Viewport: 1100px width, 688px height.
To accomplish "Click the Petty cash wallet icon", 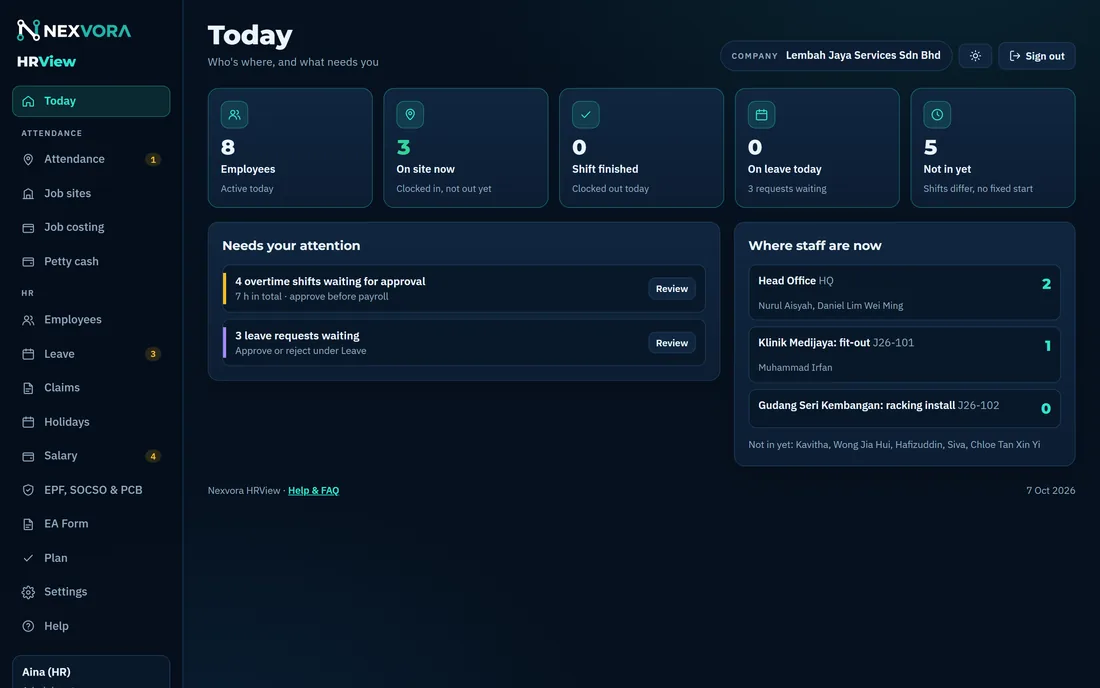I will (x=28, y=262).
